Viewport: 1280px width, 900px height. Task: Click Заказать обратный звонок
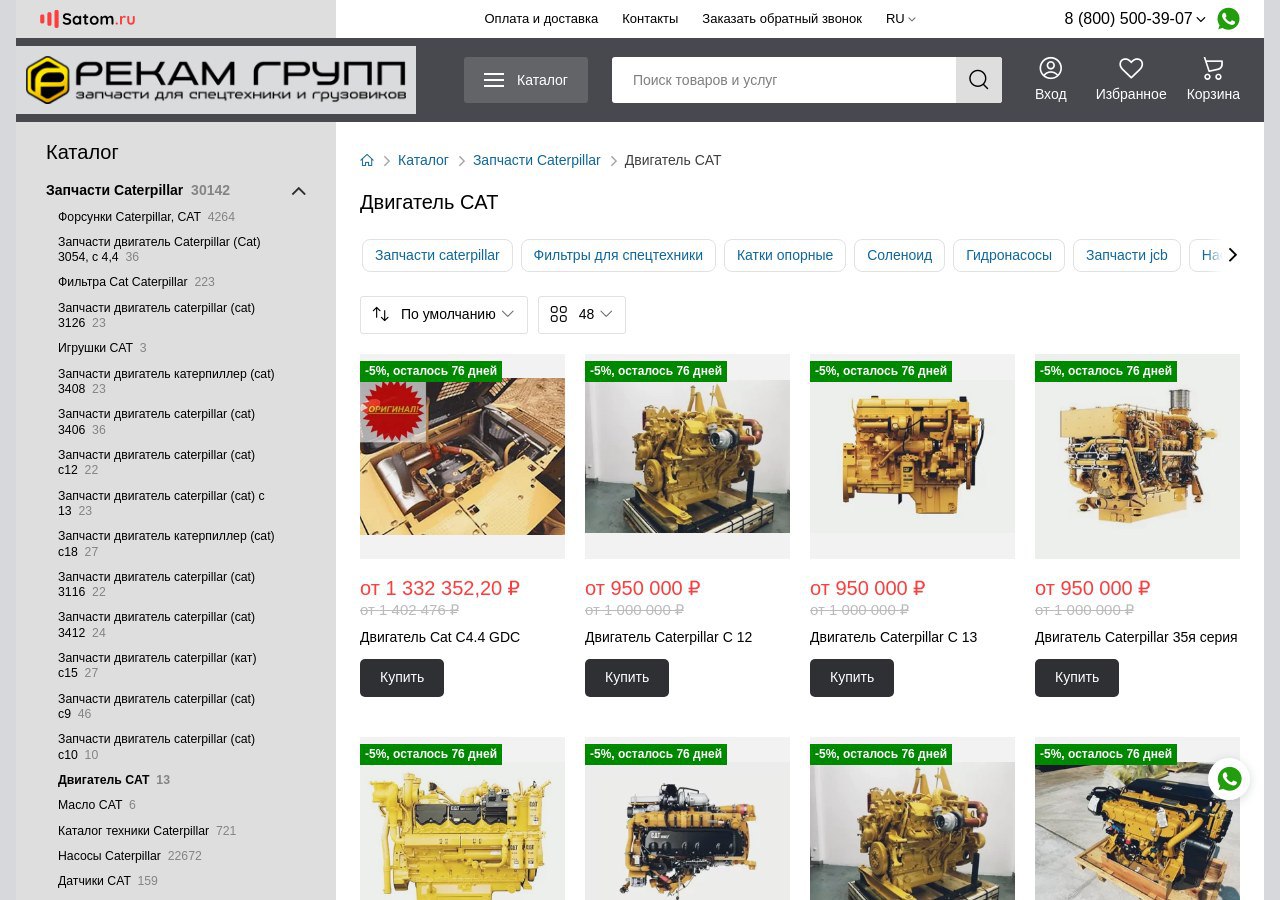[782, 19]
